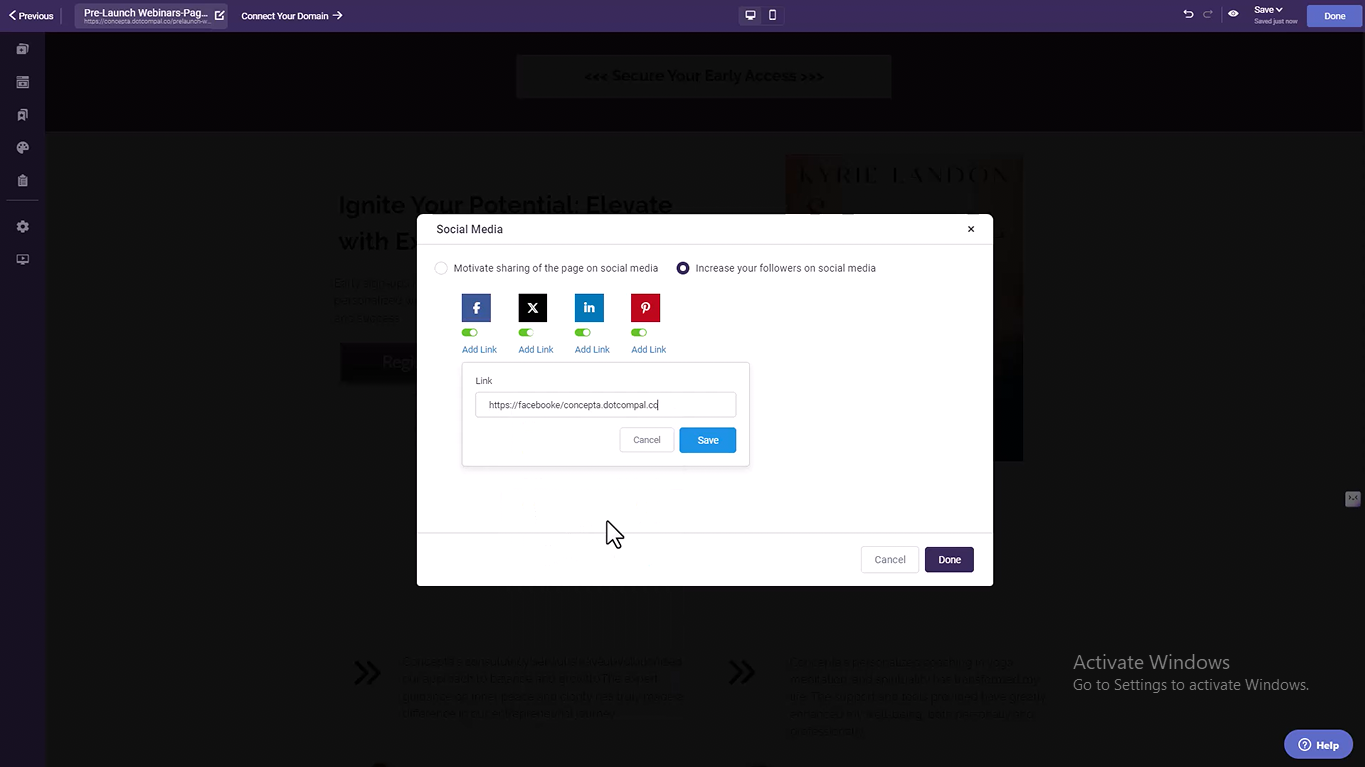Cancel the Social Media dialog
This screenshot has height=767, width=1365.
coord(890,560)
